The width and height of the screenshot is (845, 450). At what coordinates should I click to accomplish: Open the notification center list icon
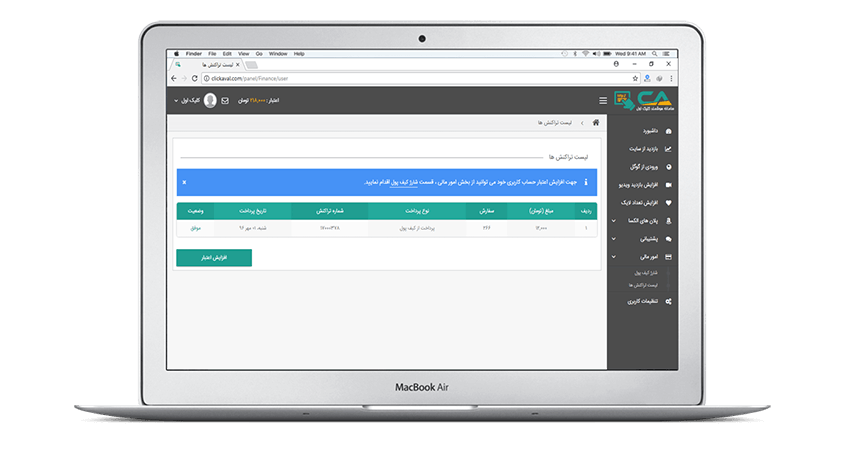click(x=666, y=54)
